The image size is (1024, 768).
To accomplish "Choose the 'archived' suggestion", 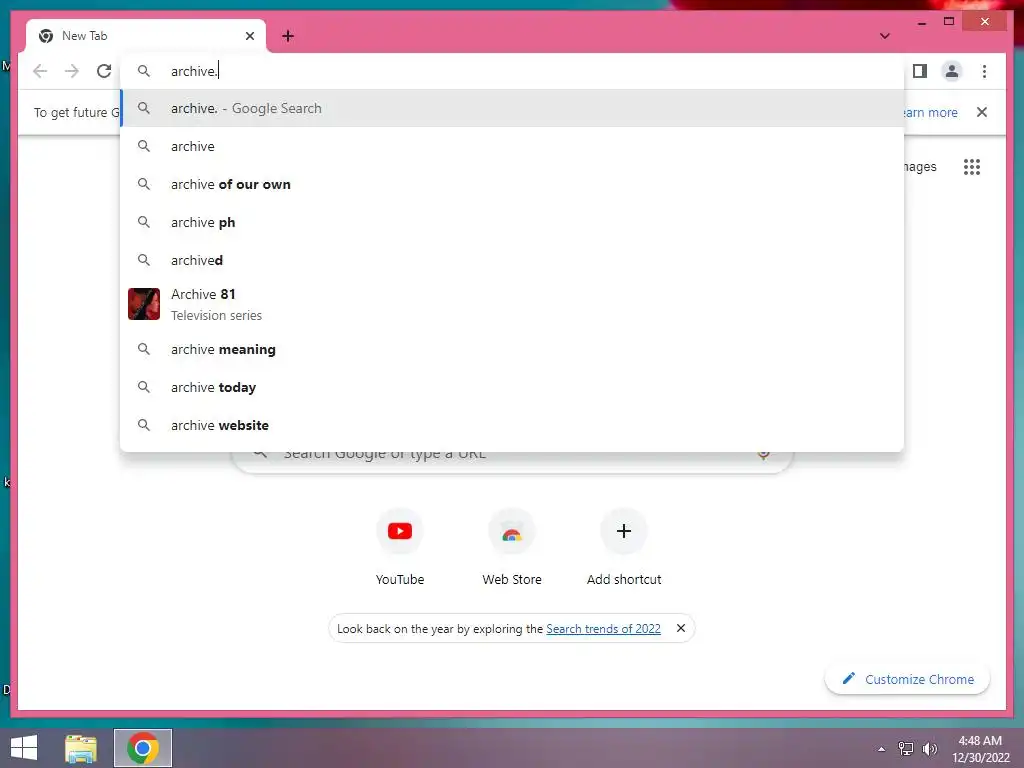I will coord(512,260).
